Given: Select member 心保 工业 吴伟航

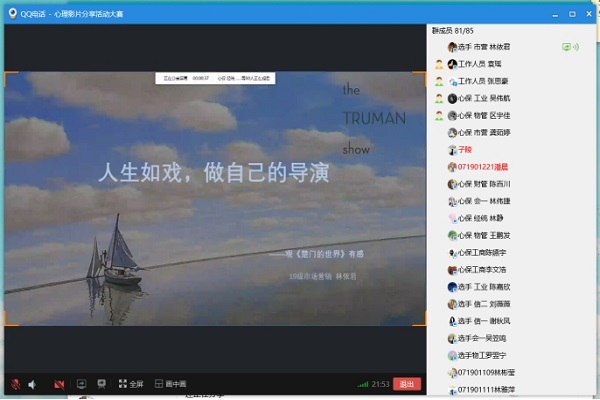Looking at the screenshot, I should click(510, 98).
